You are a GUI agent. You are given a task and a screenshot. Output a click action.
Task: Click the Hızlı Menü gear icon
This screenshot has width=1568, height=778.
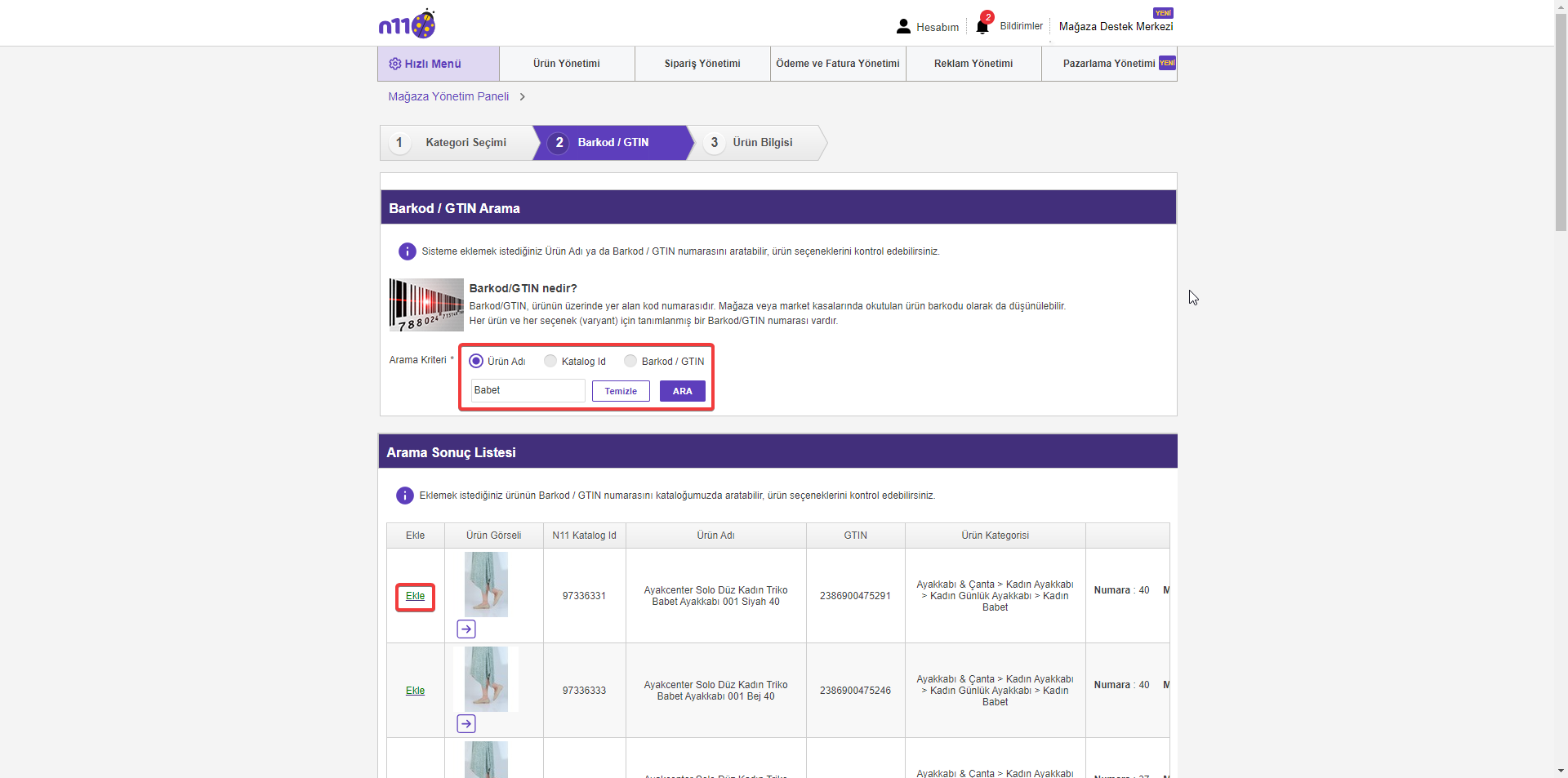[395, 64]
